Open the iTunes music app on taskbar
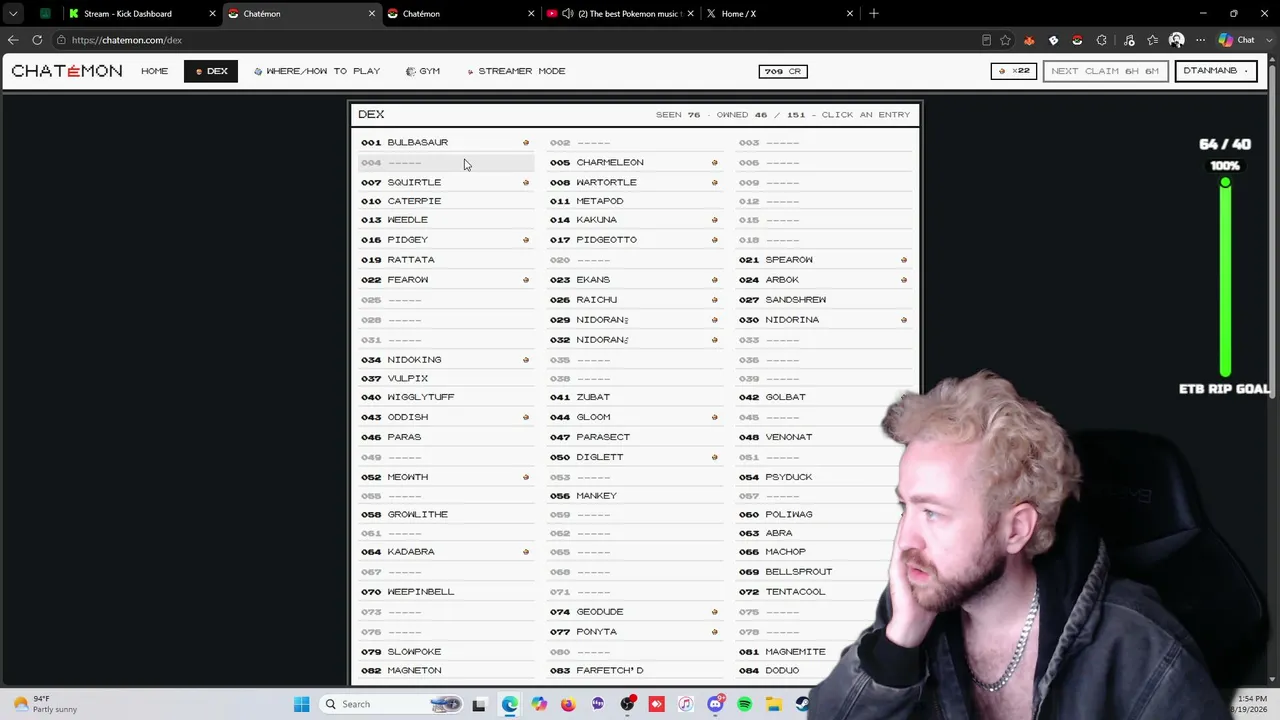The image size is (1280, 720). 685,704
